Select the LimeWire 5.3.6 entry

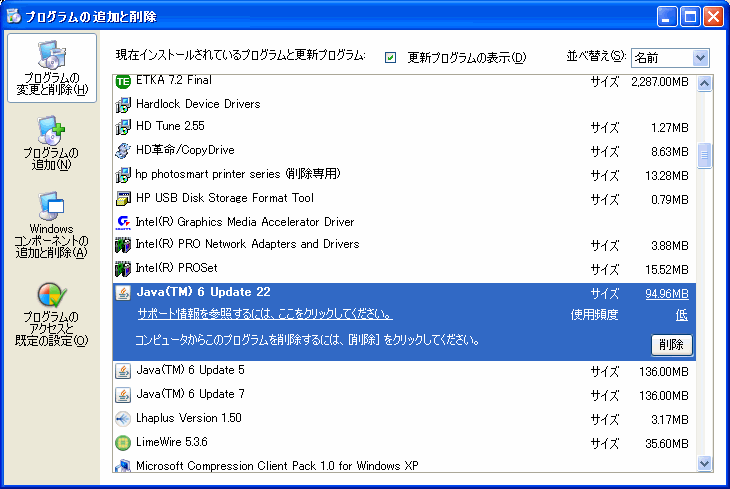click(404, 442)
